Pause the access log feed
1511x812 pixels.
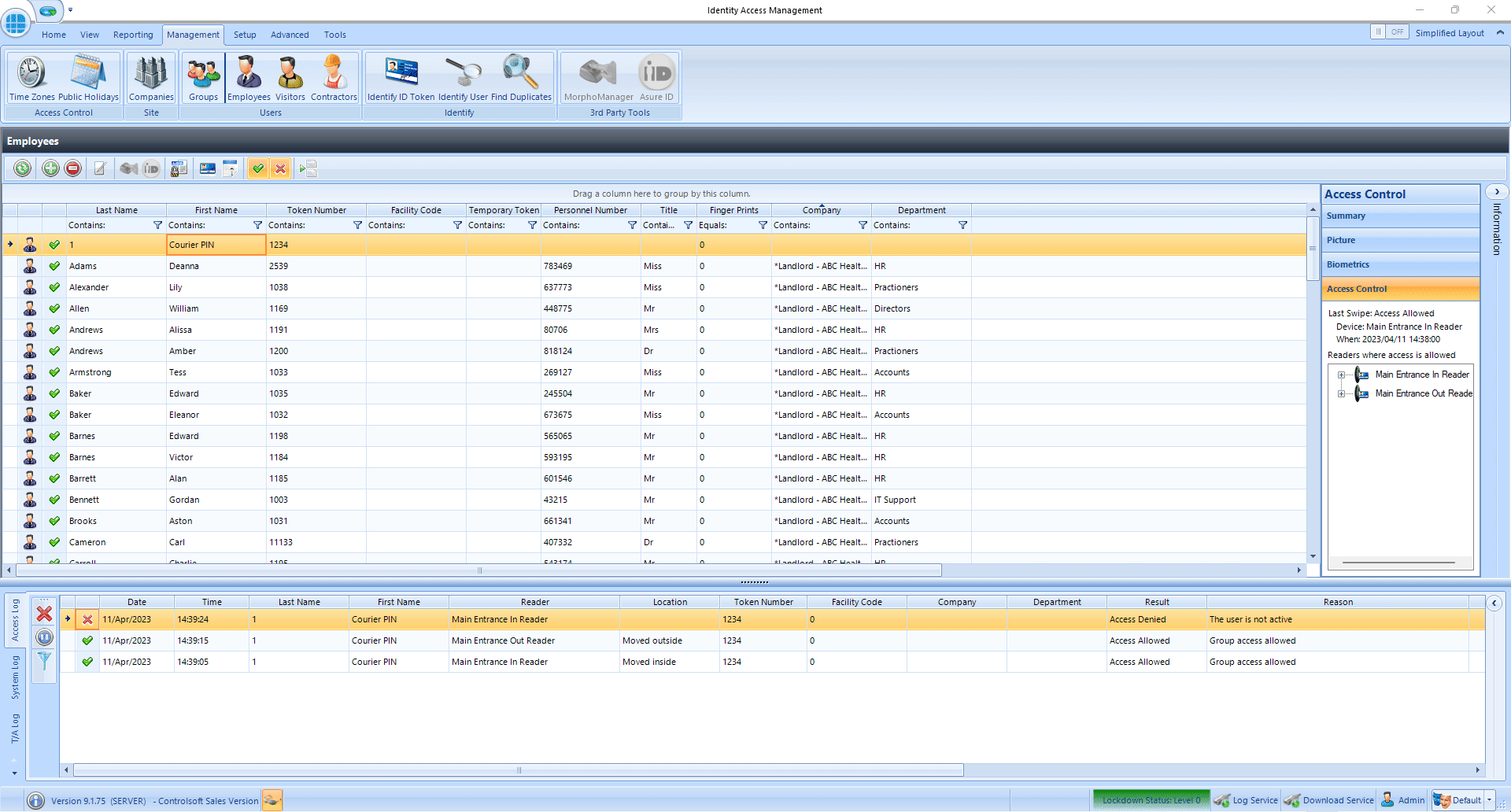coord(45,637)
